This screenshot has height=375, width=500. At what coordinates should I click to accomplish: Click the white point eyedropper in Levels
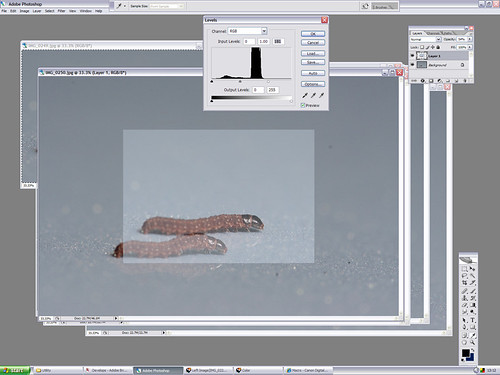click(321, 95)
